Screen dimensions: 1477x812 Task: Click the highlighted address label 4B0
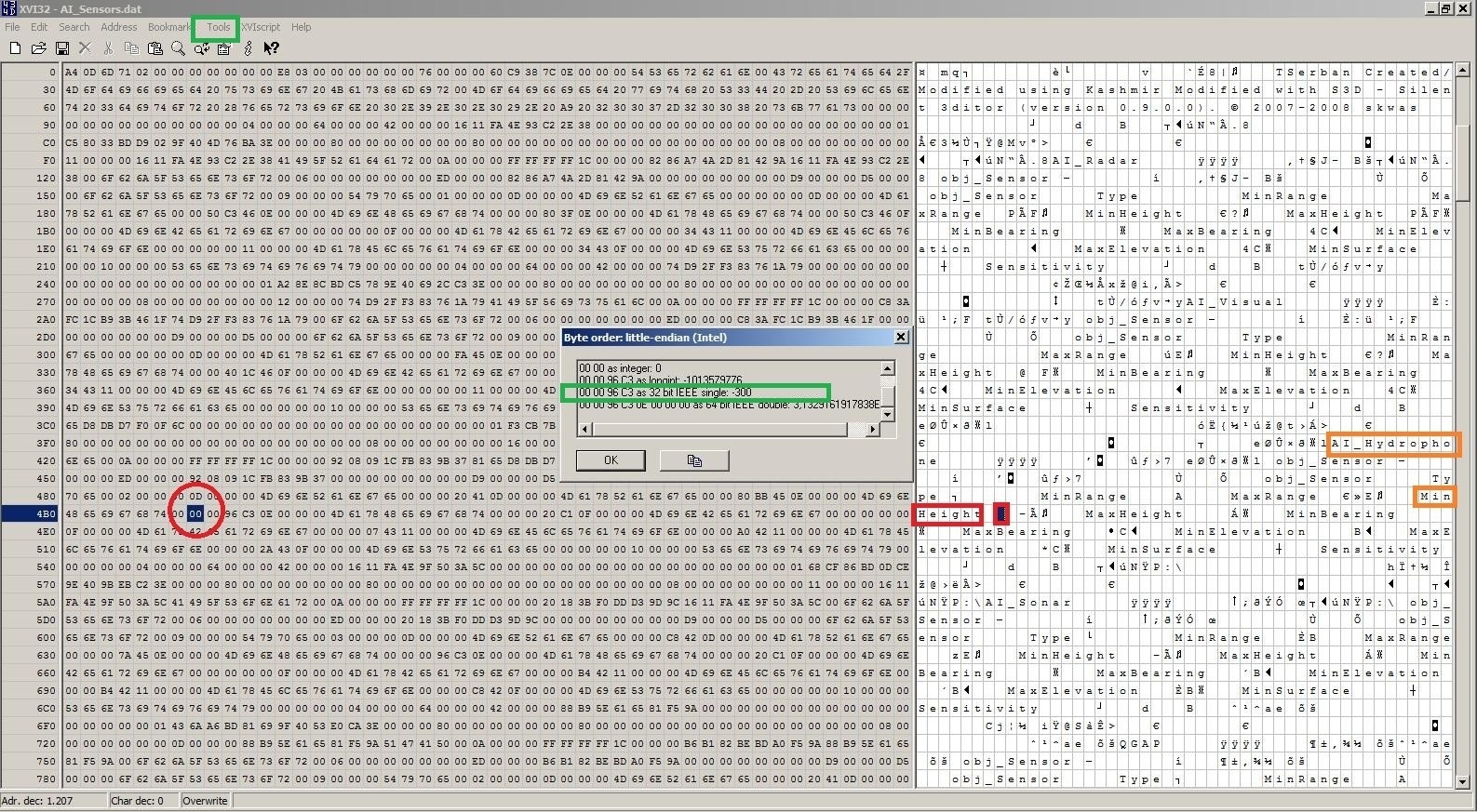point(31,513)
